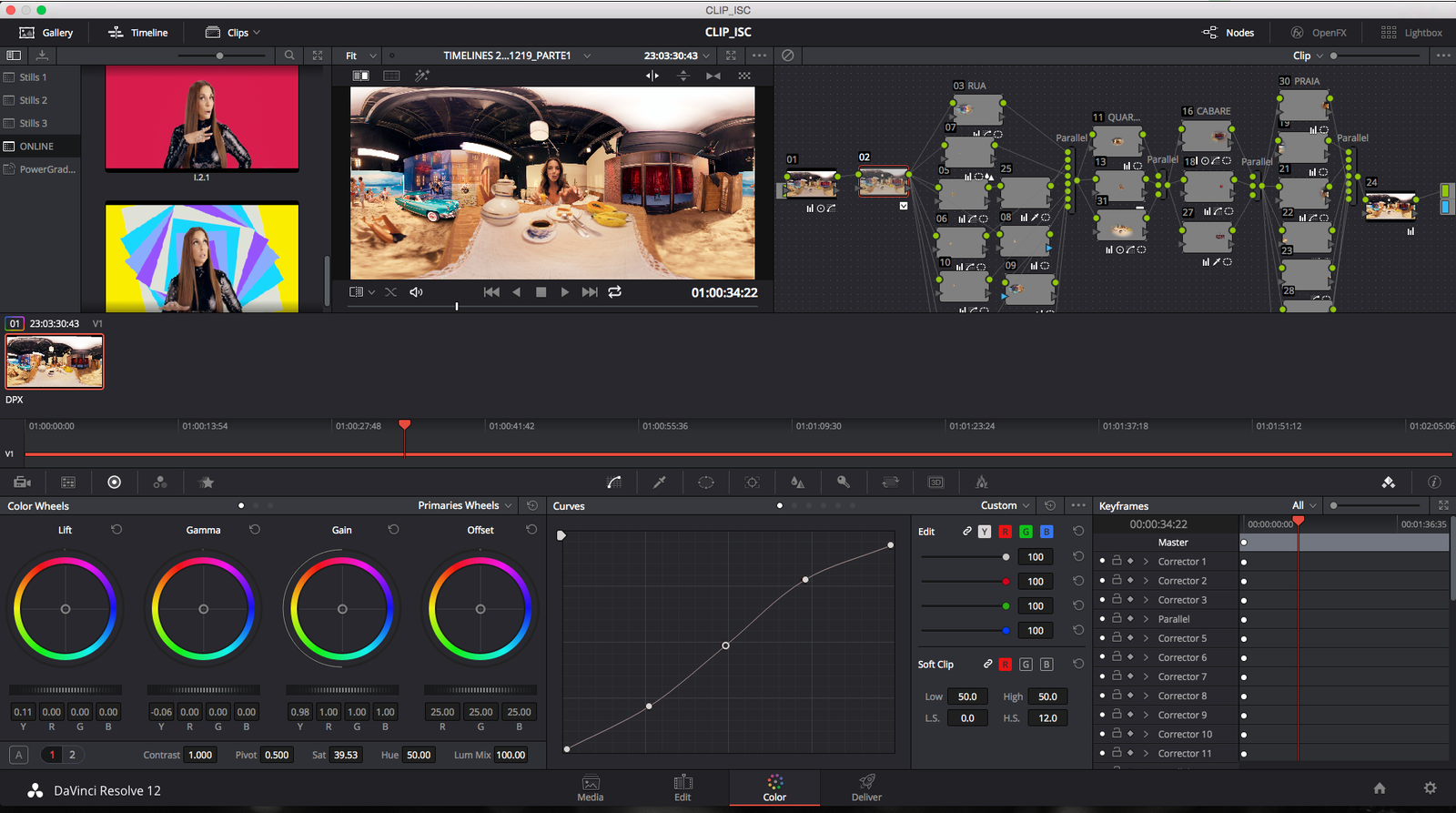Switch to the Deliver page
Image resolution: width=1456 pixels, height=813 pixels.
coord(866,788)
